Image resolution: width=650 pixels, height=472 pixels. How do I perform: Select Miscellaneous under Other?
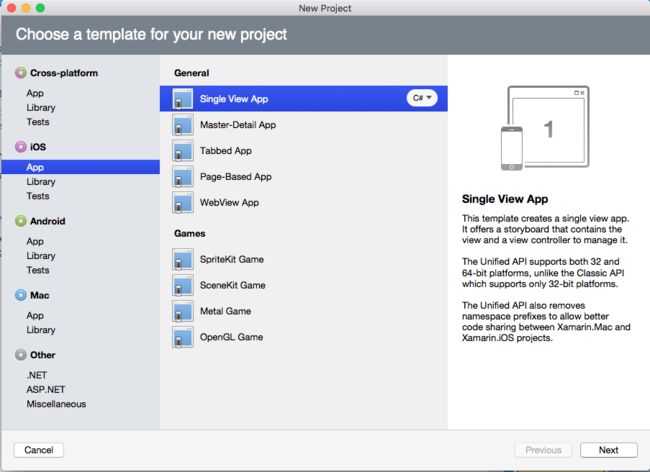[56, 404]
